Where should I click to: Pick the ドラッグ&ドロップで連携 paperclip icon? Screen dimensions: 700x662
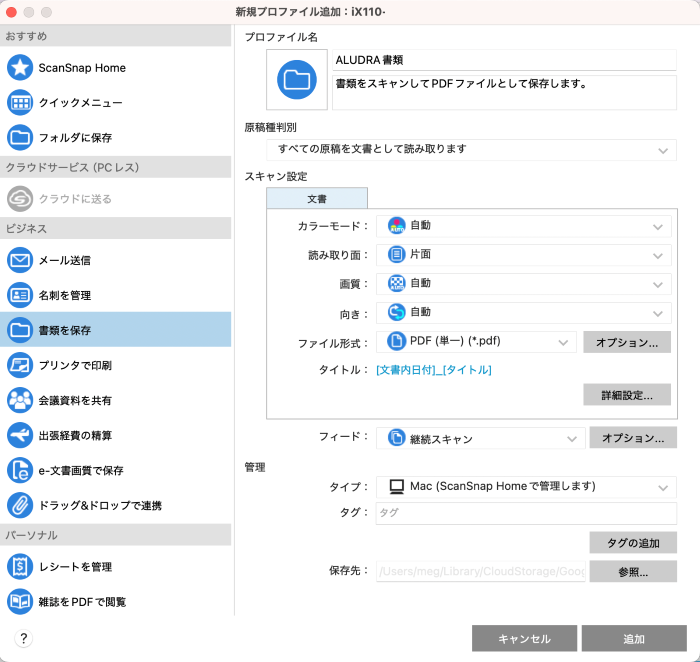(20, 505)
